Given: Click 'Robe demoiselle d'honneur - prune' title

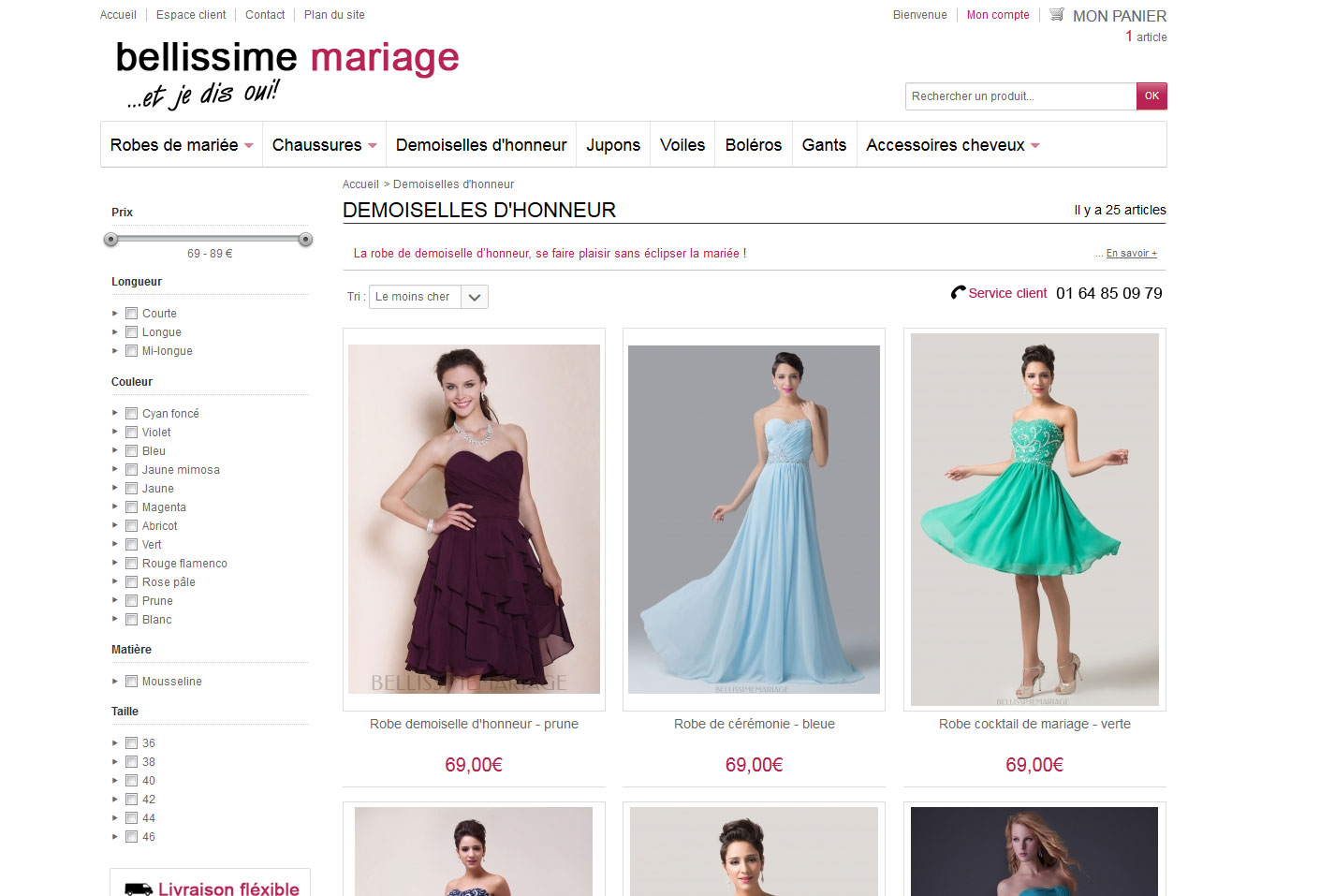Looking at the screenshot, I should 474,724.
